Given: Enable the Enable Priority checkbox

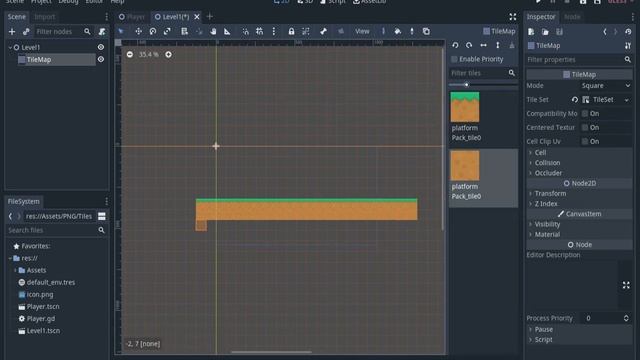Looking at the screenshot, I should pyautogui.click(x=454, y=59).
